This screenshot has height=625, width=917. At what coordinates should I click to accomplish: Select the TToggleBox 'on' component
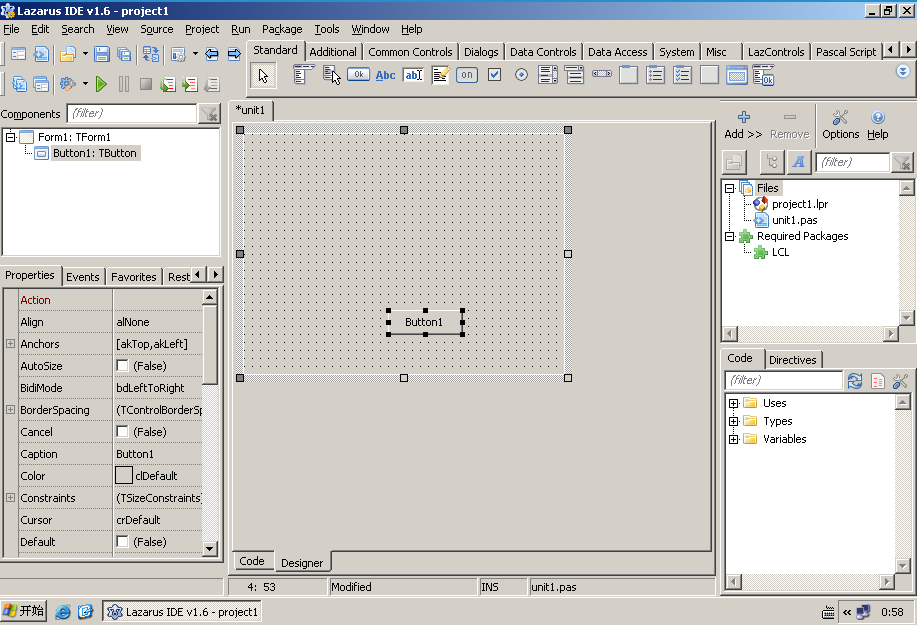click(467, 75)
